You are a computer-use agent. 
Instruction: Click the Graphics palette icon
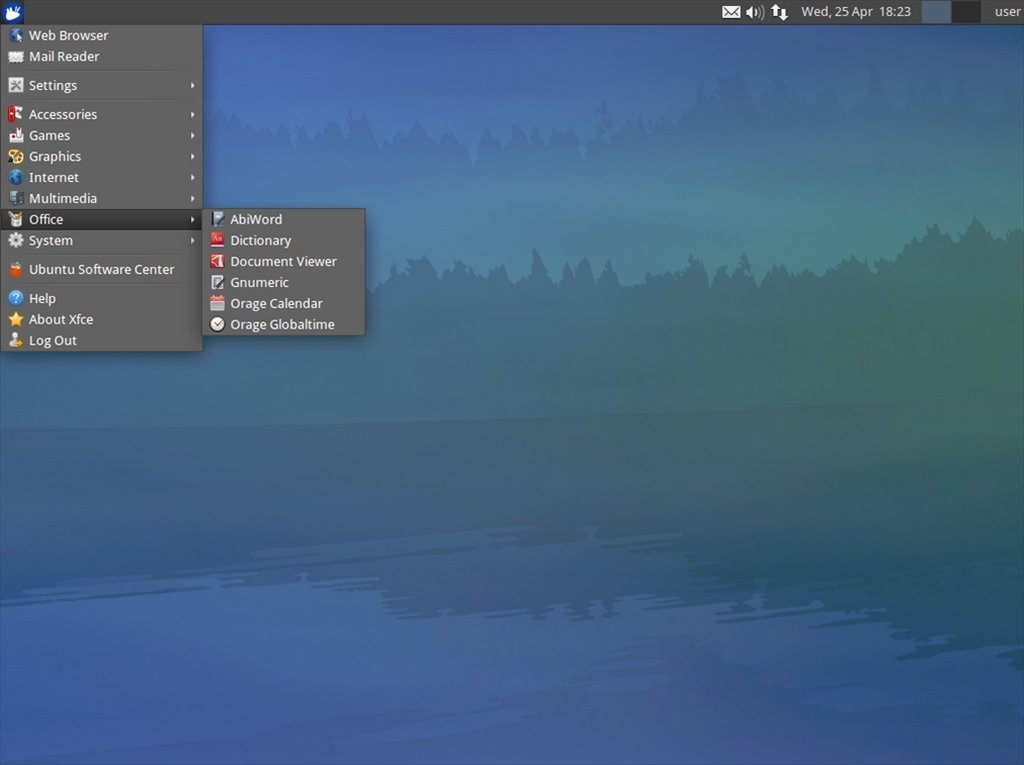16,156
